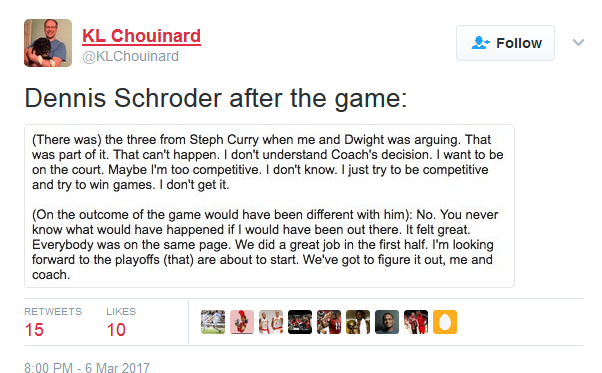
Task: Click the @KLChouinard handle
Action: [131, 56]
